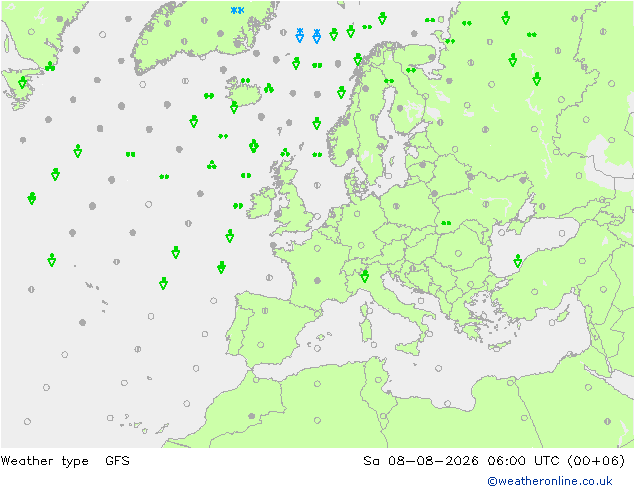Click the half-filled circle over northern Spain
This screenshot has width=634, height=490.
264,311
